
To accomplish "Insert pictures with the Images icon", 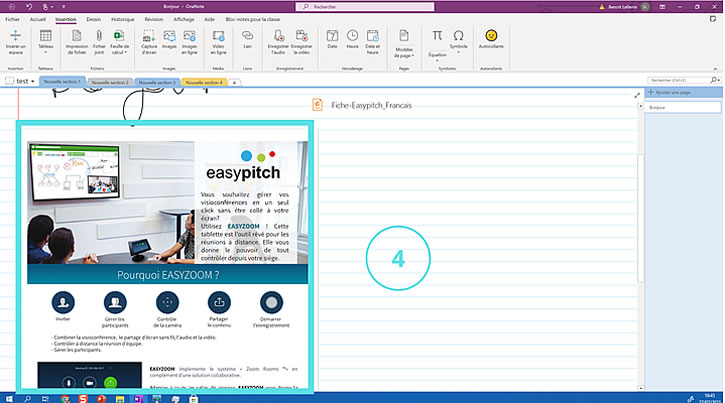I will click(x=169, y=40).
